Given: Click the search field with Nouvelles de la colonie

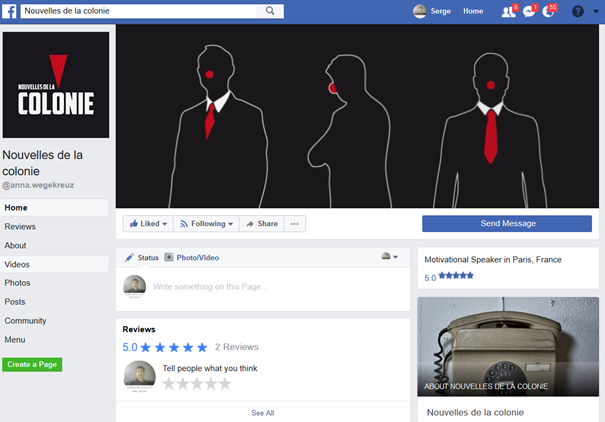Looking at the screenshot, I should (139, 11).
